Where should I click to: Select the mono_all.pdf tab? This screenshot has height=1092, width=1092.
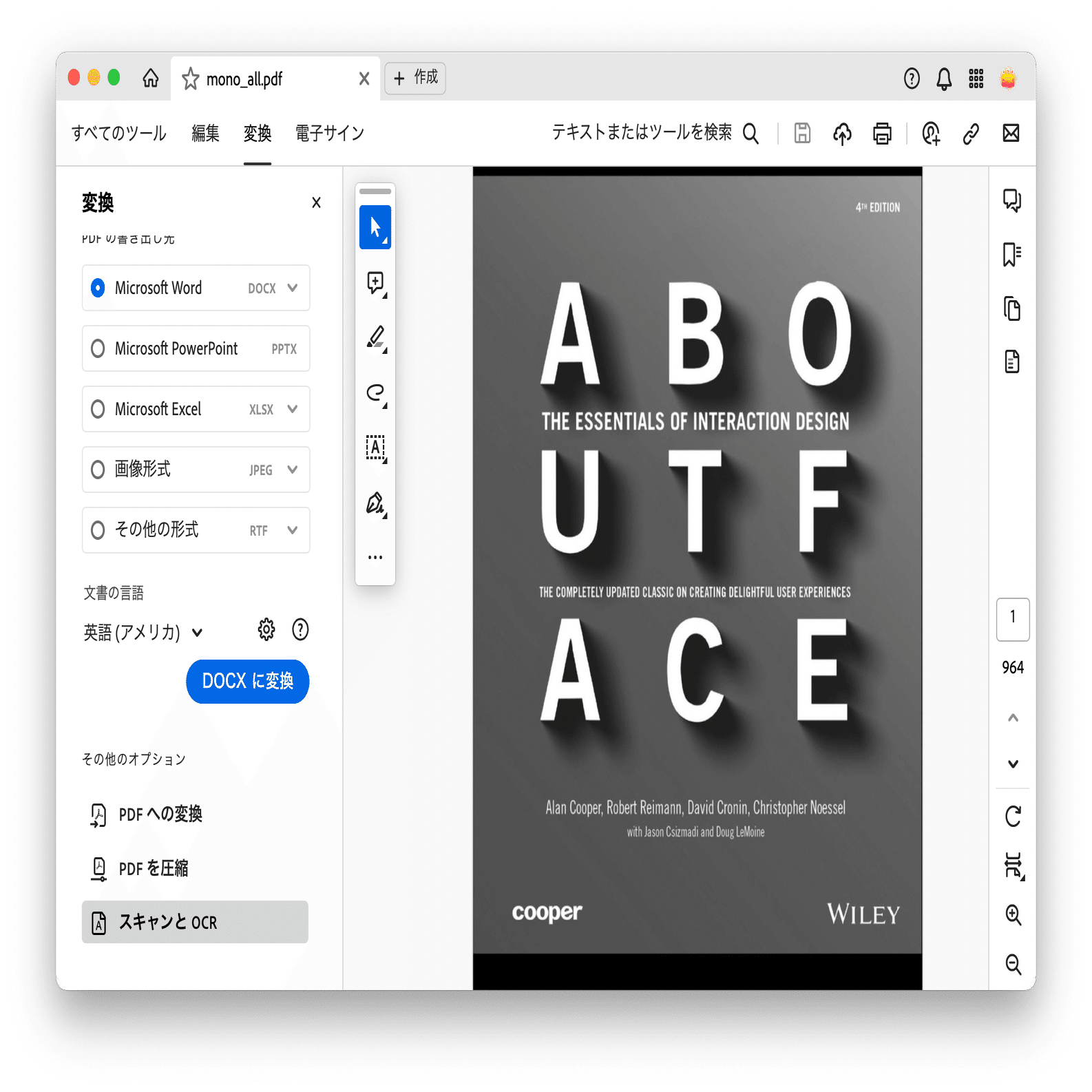point(275,78)
